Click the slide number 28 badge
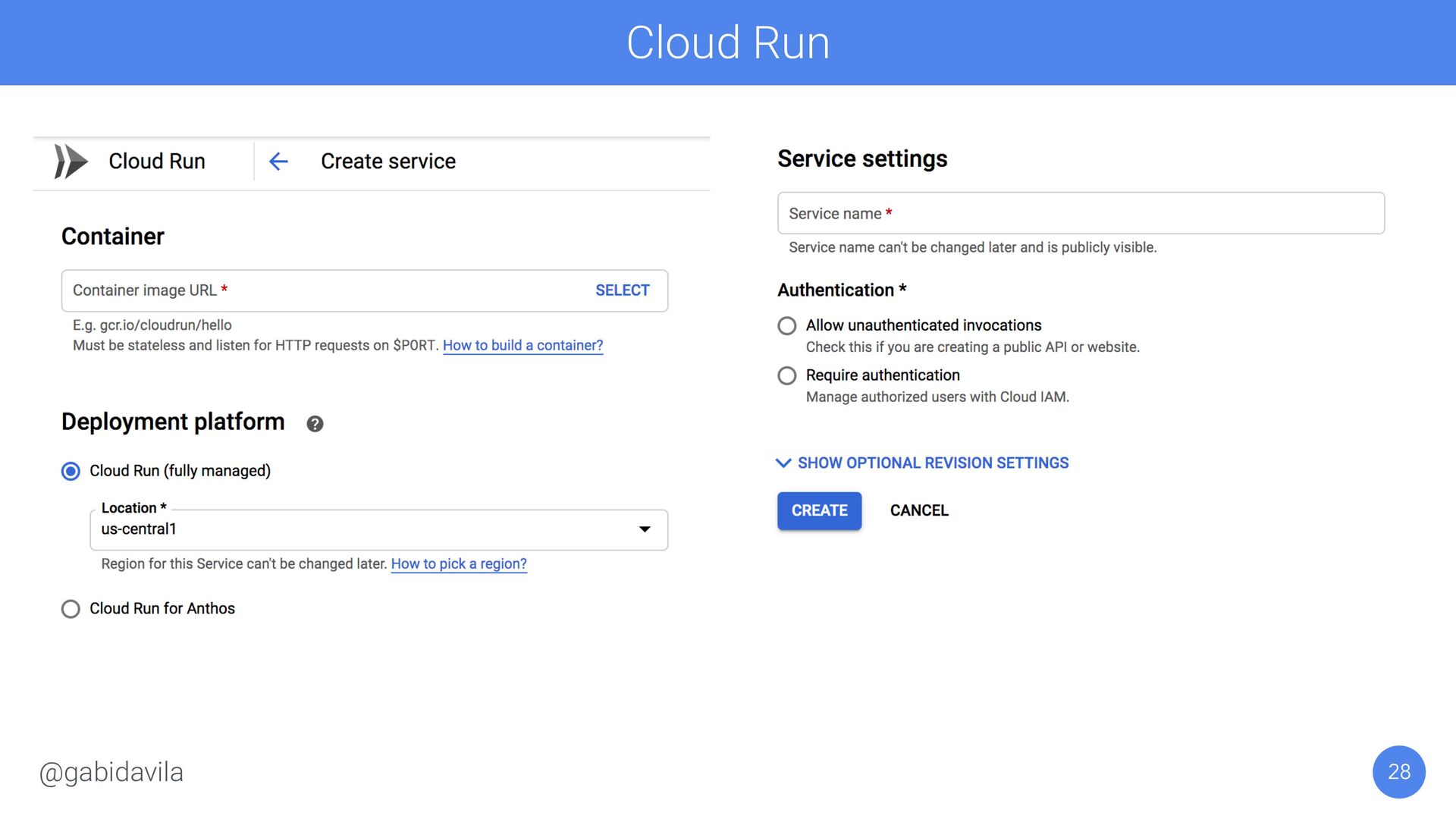 point(1398,772)
